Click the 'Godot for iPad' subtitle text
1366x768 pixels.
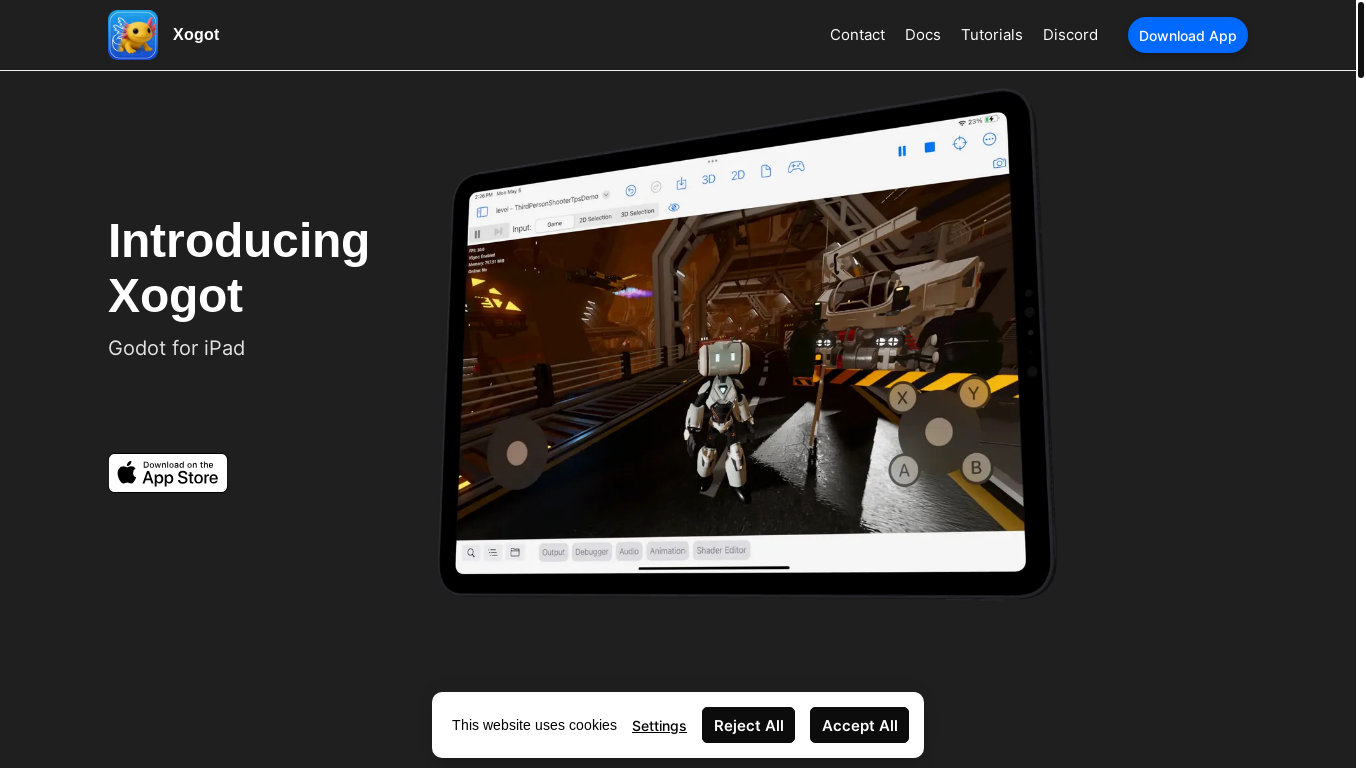pos(176,348)
